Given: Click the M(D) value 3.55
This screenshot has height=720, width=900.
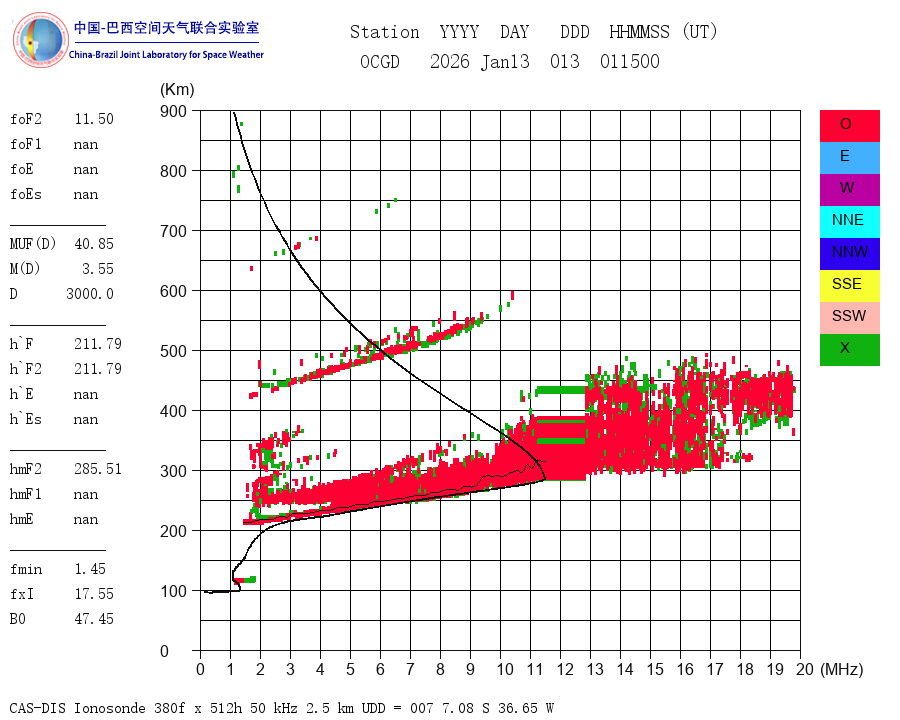Looking at the screenshot, I should (98, 269).
